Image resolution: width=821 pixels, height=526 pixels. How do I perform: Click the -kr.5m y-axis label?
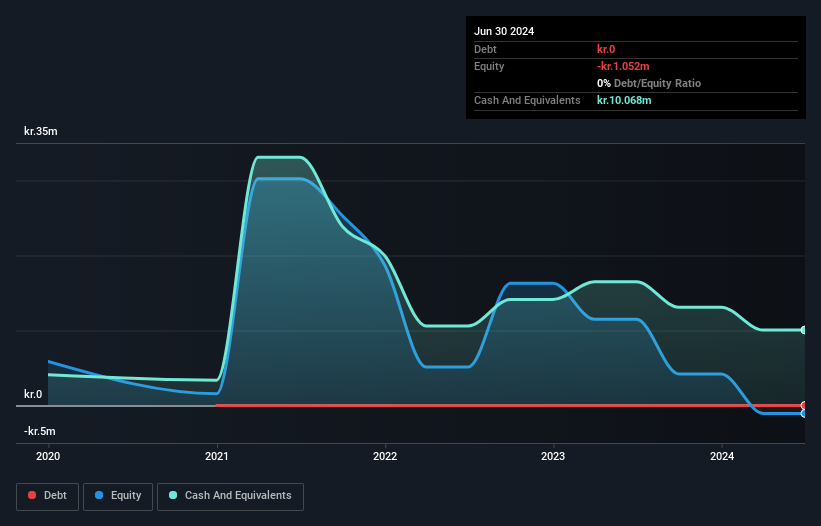[x=40, y=431]
